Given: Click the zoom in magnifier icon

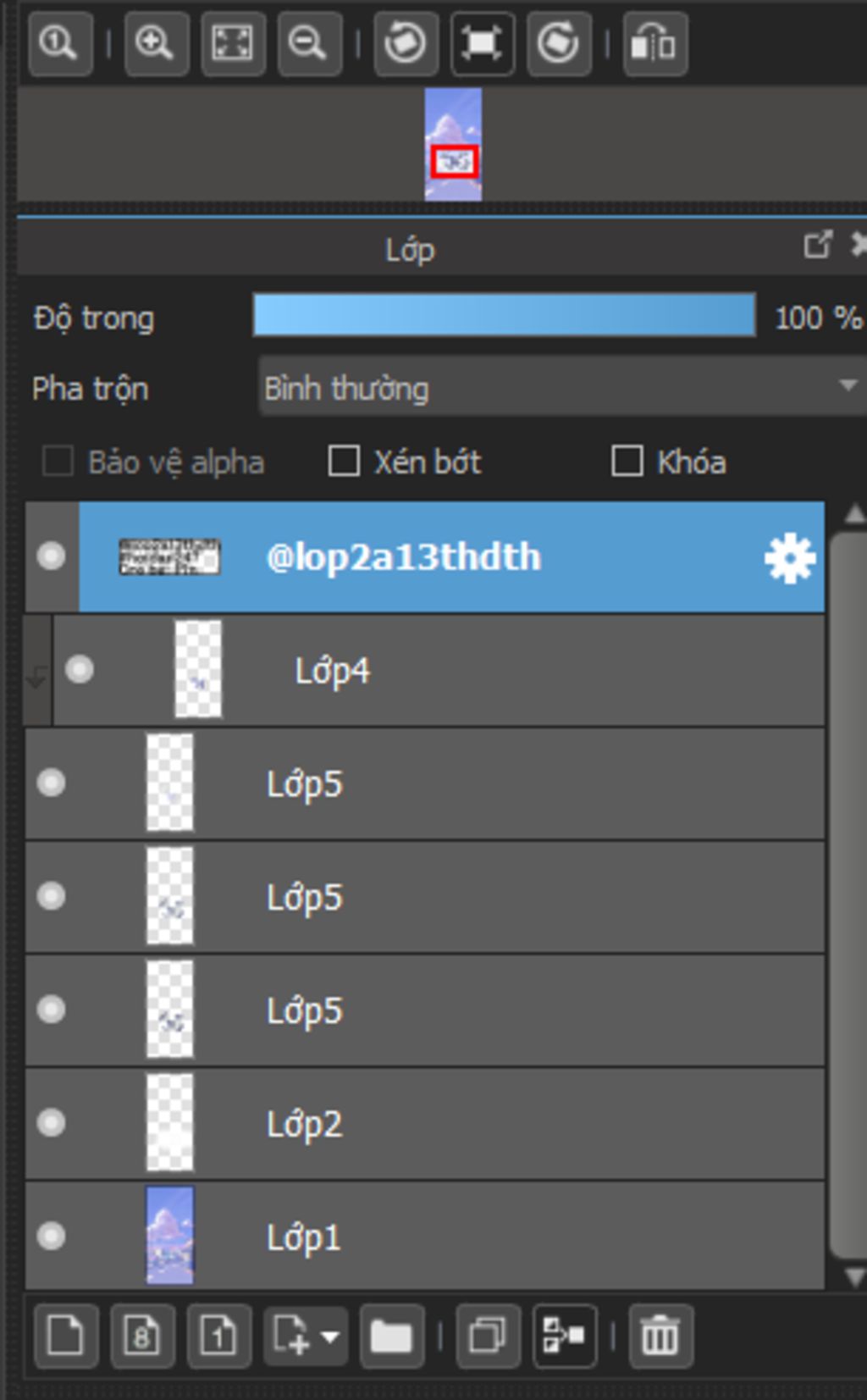Looking at the screenshot, I should click(x=156, y=42).
